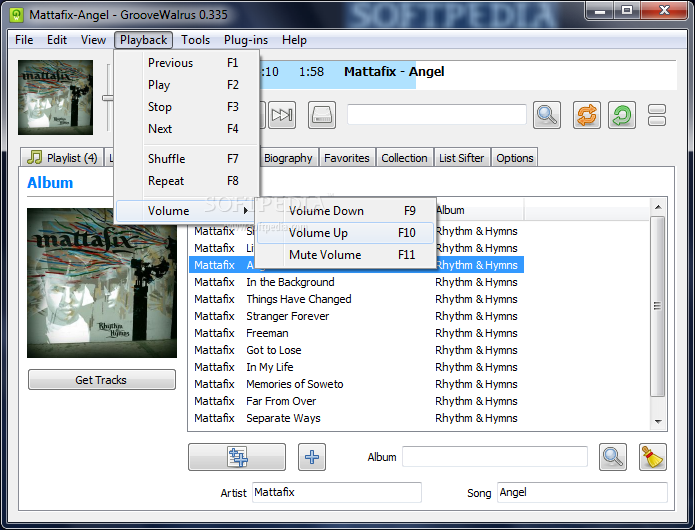The image size is (695, 530).
Task: Switch to the Biography tab
Action: [x=288, y=158]
